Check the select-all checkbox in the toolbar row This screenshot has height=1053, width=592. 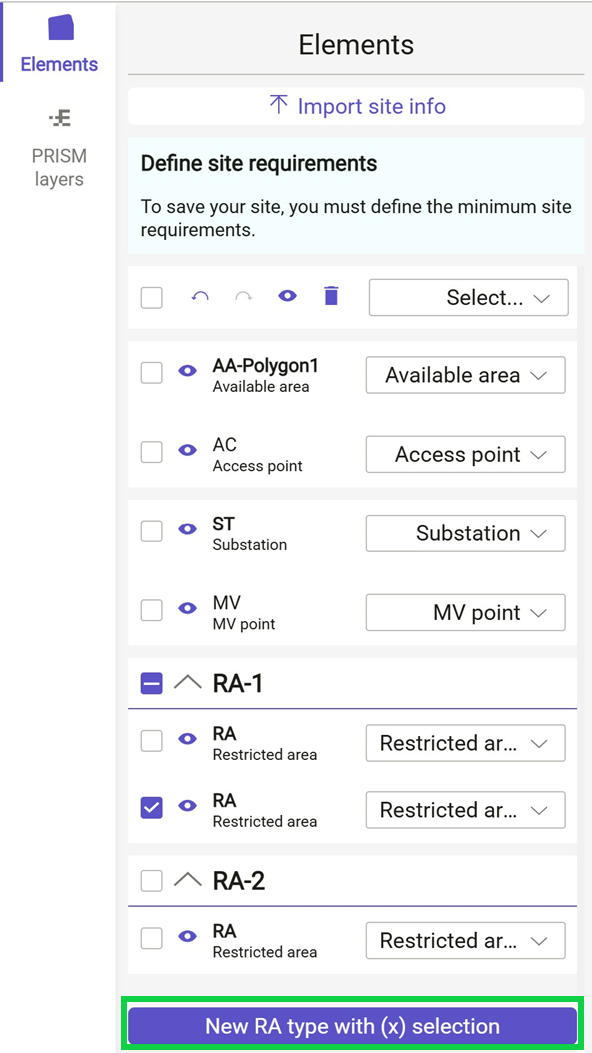151,297
